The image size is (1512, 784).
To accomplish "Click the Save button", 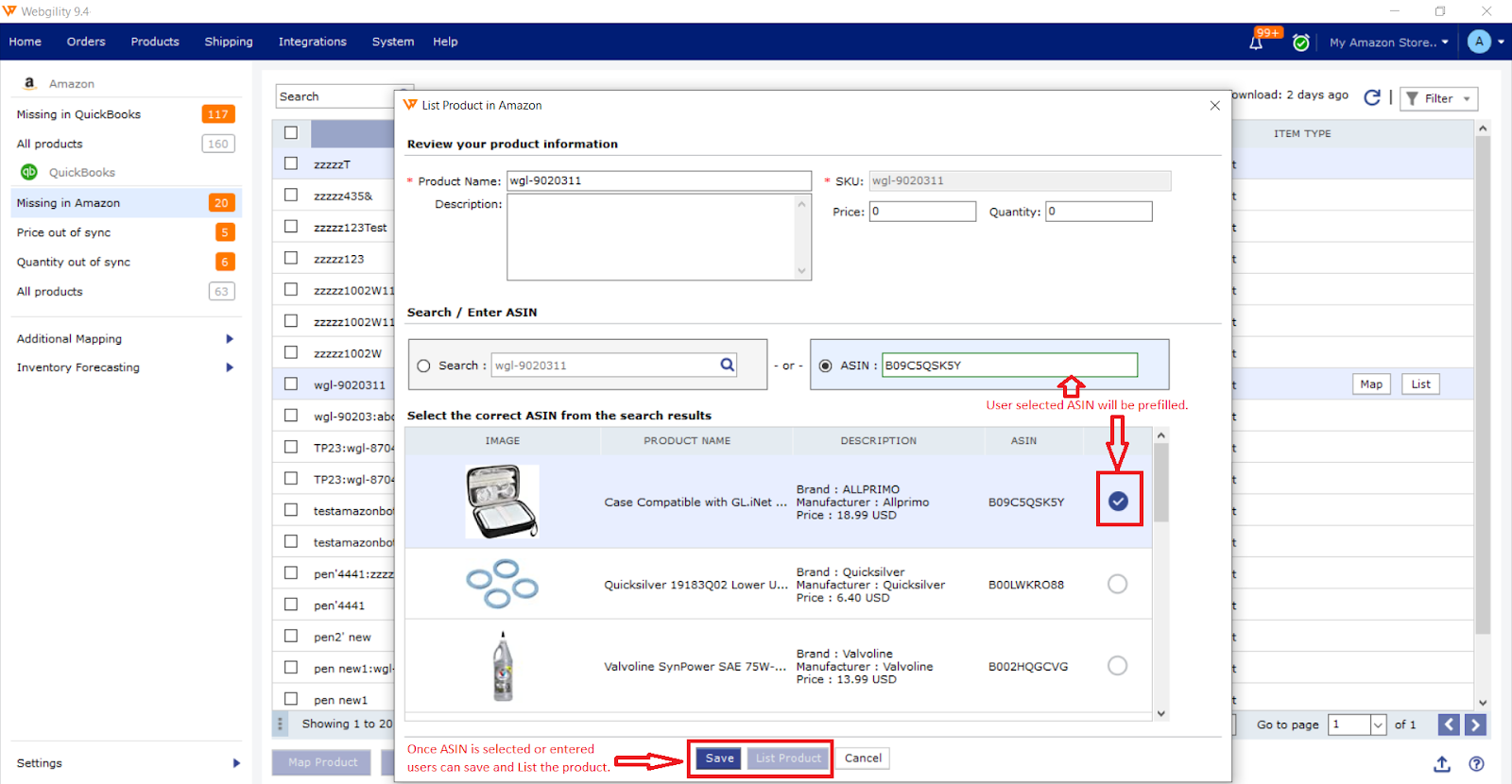I will pyautogui.click(x=719, y=758).
